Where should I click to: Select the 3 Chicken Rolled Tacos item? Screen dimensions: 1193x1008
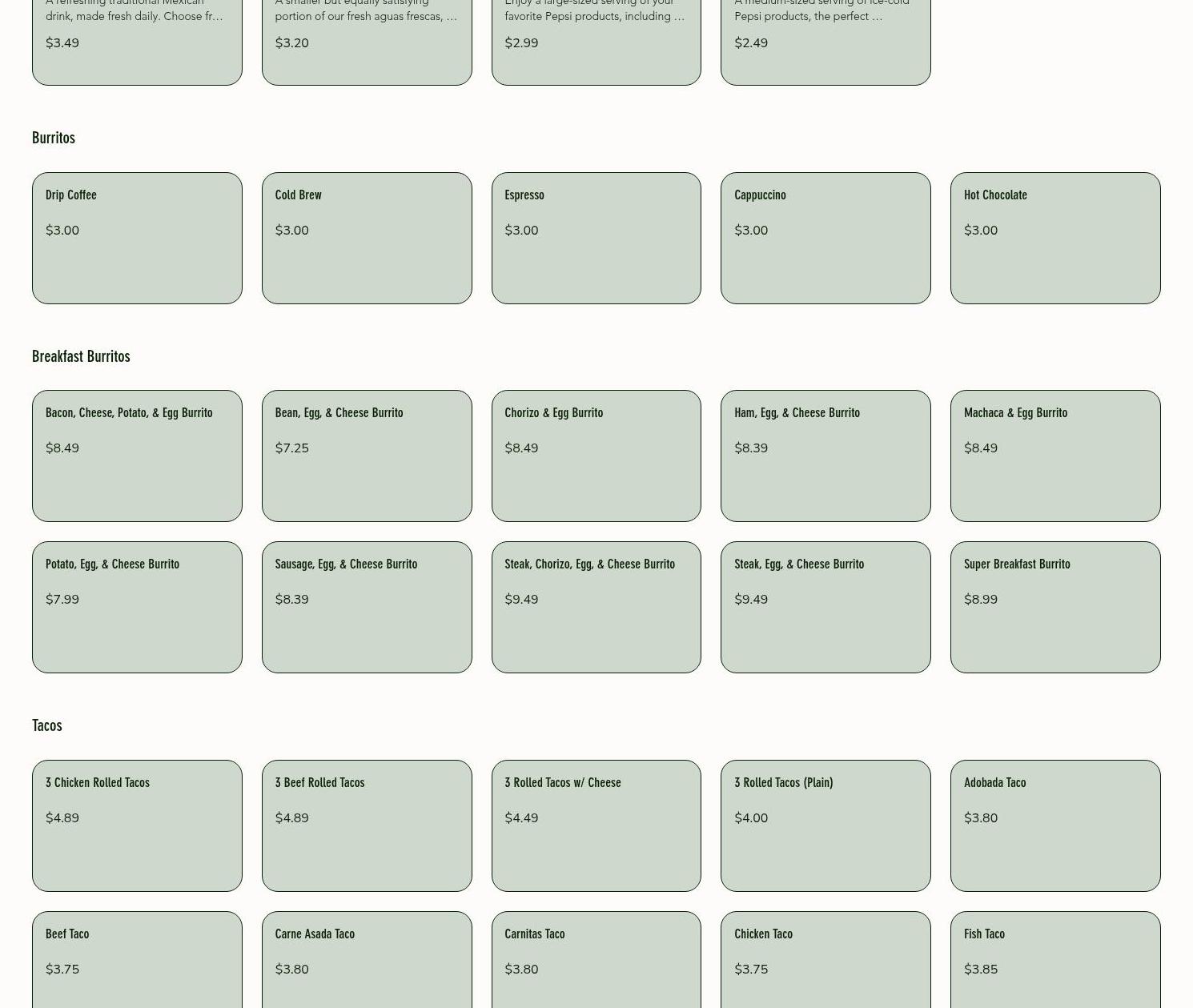(x=137, y=825)
